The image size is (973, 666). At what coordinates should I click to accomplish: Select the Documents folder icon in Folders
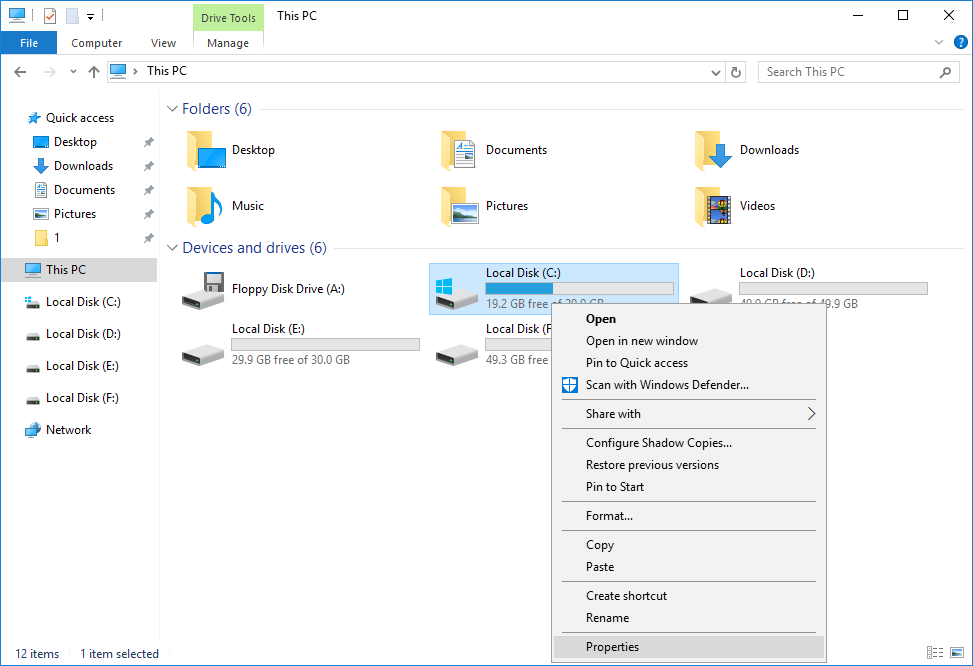(459, 150)
